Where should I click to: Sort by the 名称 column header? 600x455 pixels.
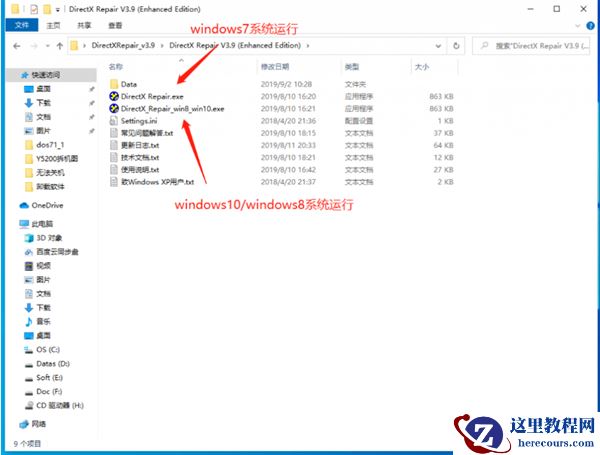(x=116, y=67)
